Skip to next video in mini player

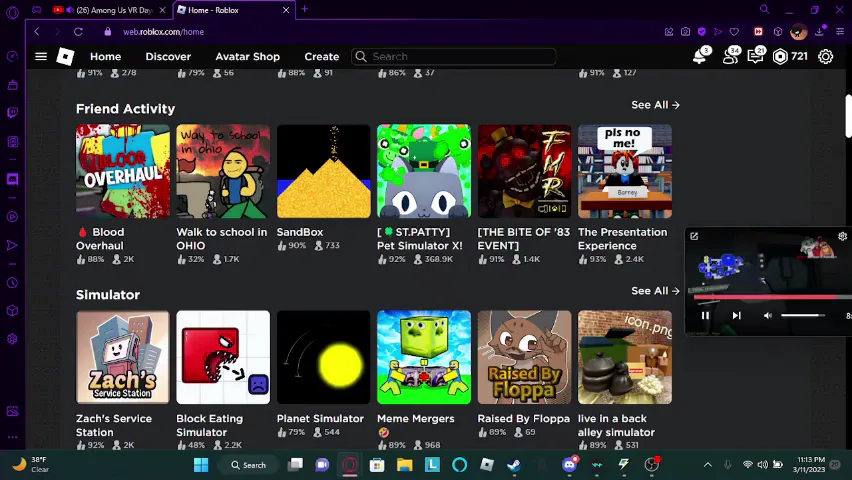pyautogui.click(x=736, y=315)
